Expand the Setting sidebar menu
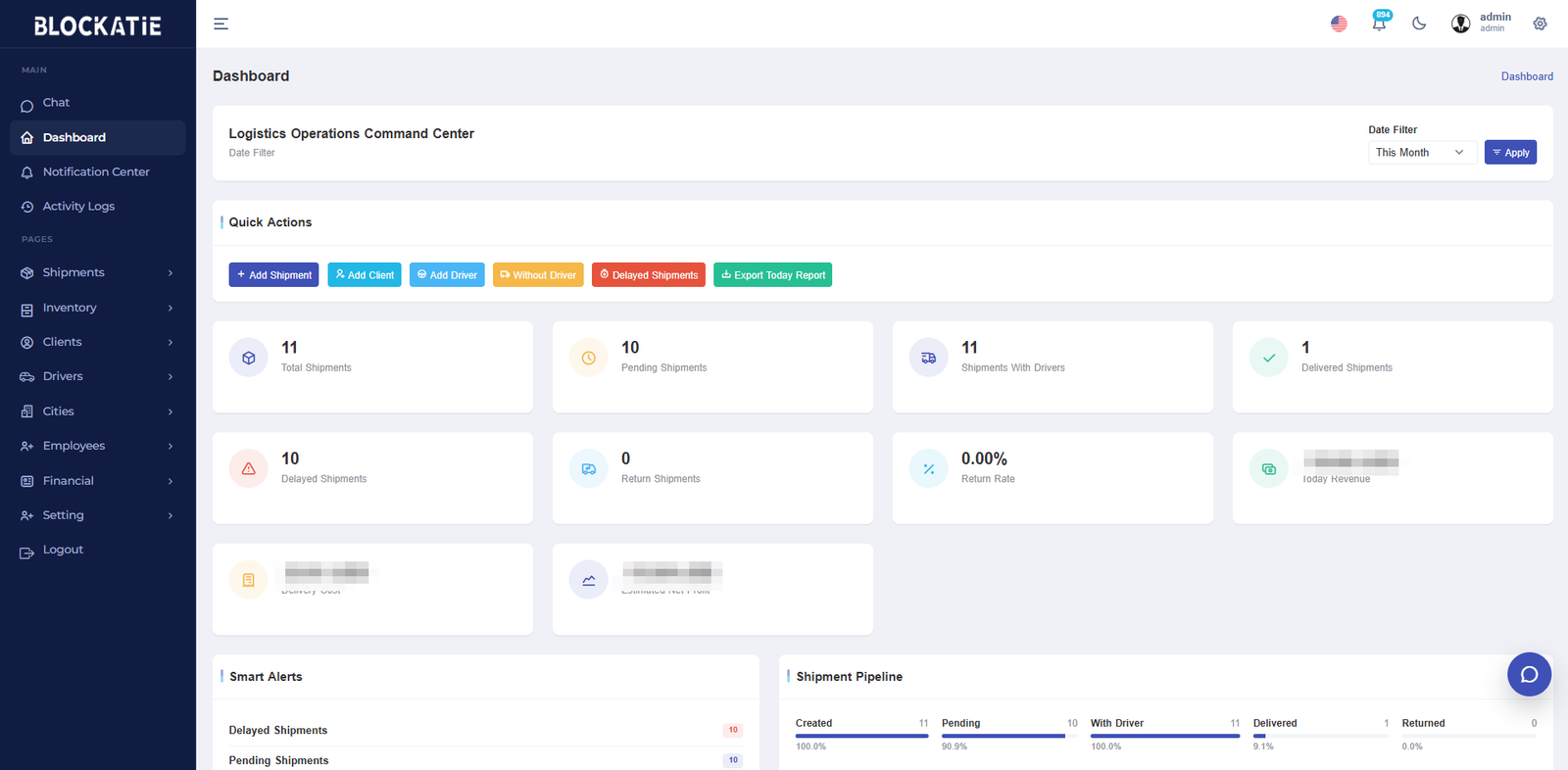This screenshot has width=1568, height=770. (98, 515)
